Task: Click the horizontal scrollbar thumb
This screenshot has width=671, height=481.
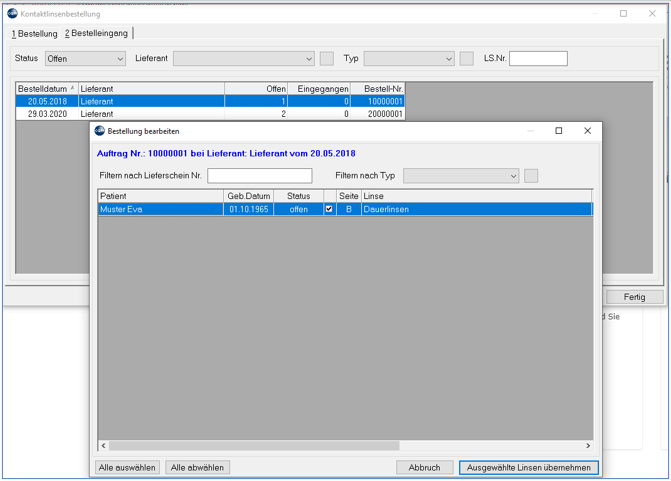Action: [x=254, y=445]
